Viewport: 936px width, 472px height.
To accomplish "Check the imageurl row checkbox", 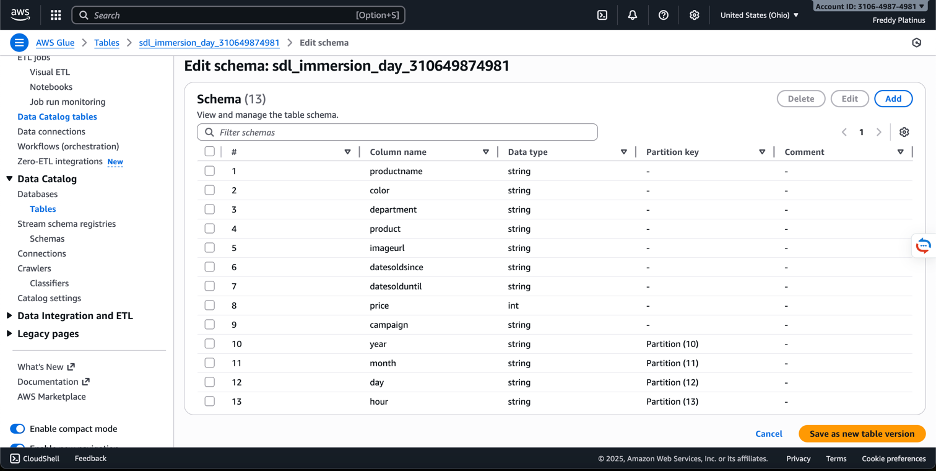I will click(210, 248).
